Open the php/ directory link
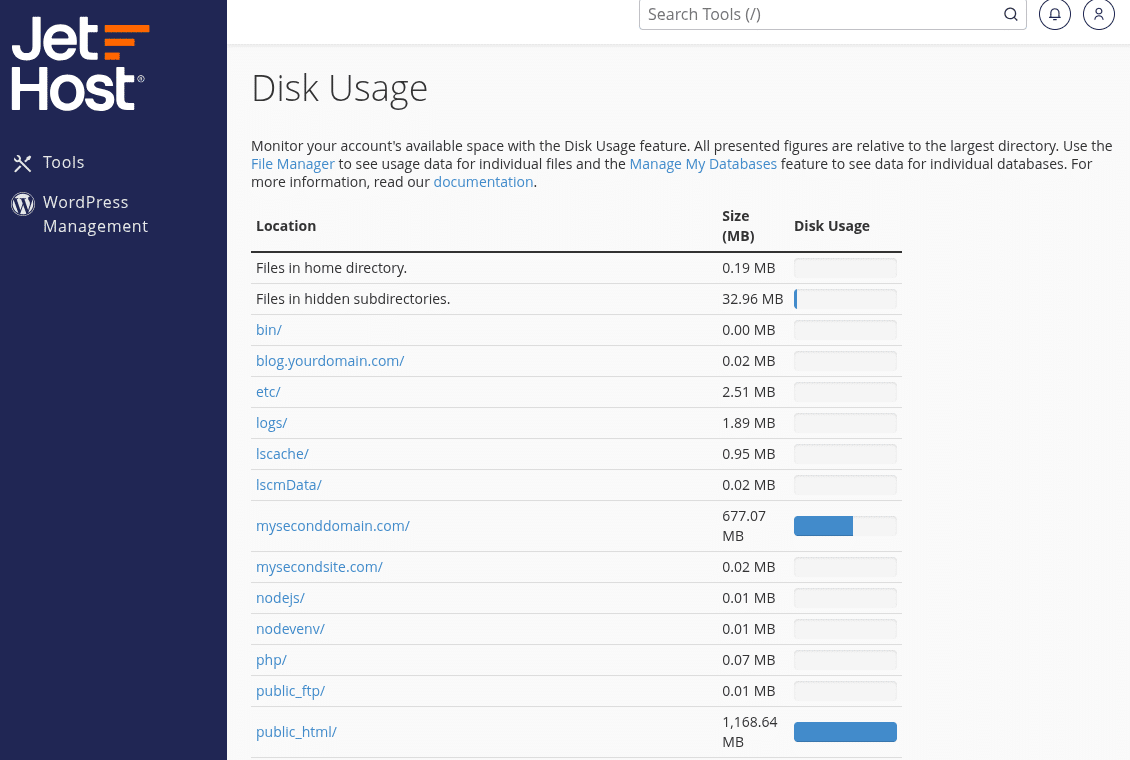This screenshot has width=1130, height=760. [x=272, y=660]
